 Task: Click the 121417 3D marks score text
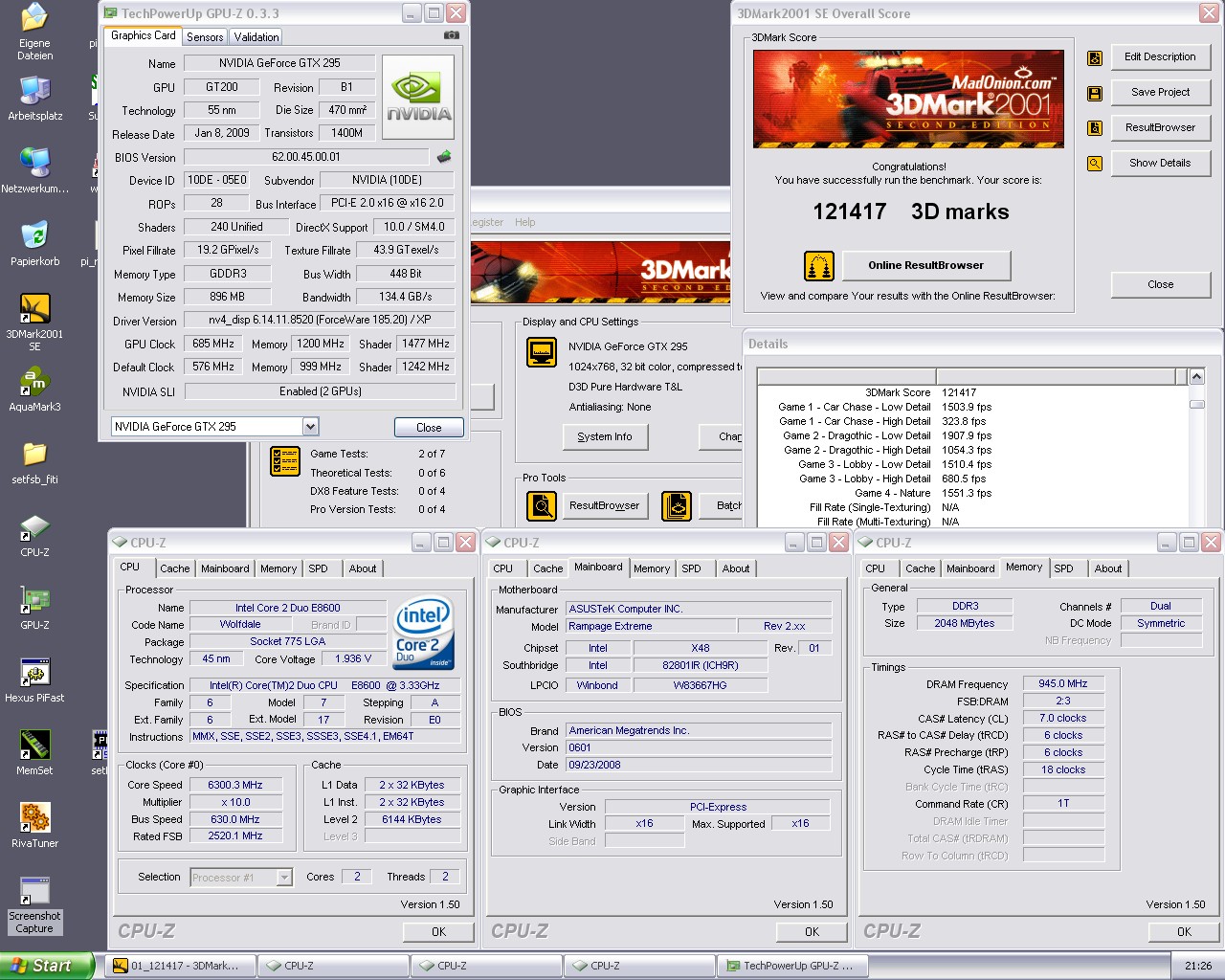click(x=911, y=212)
